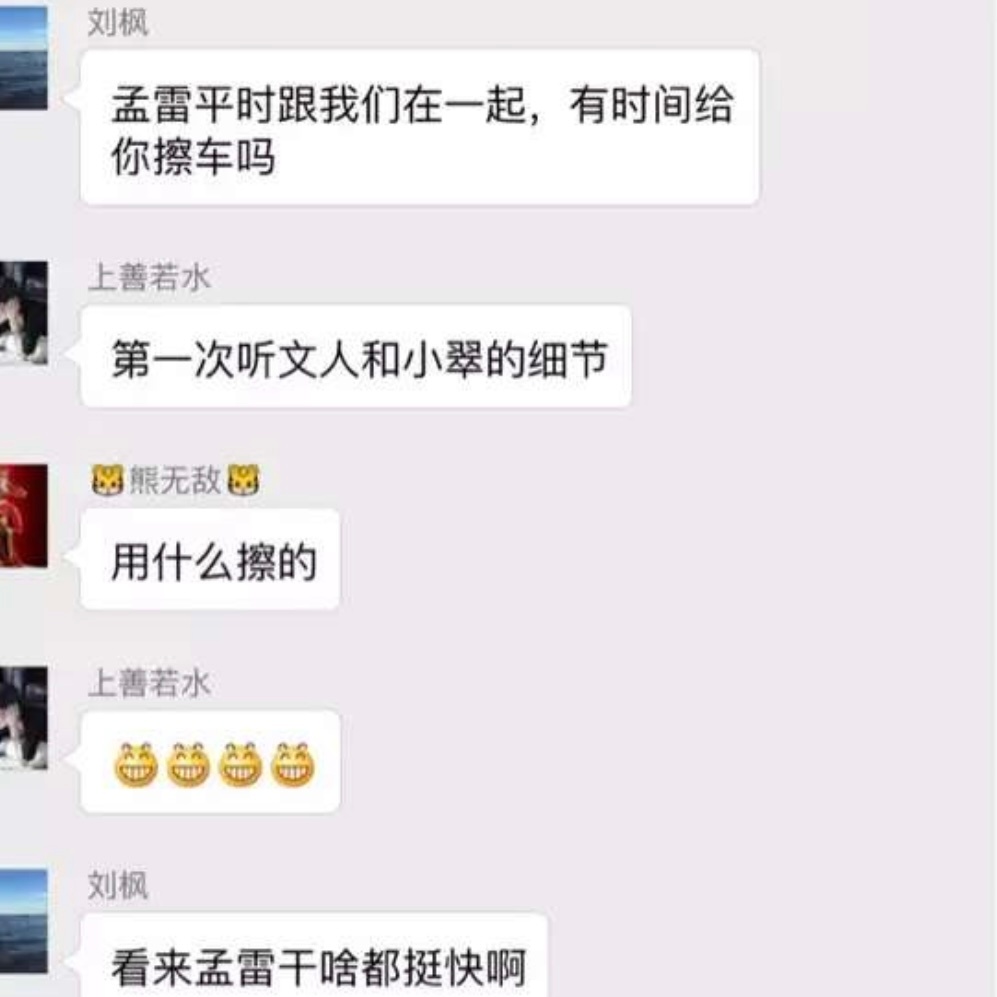Tap the name 刘枫 above the first message

118,23
